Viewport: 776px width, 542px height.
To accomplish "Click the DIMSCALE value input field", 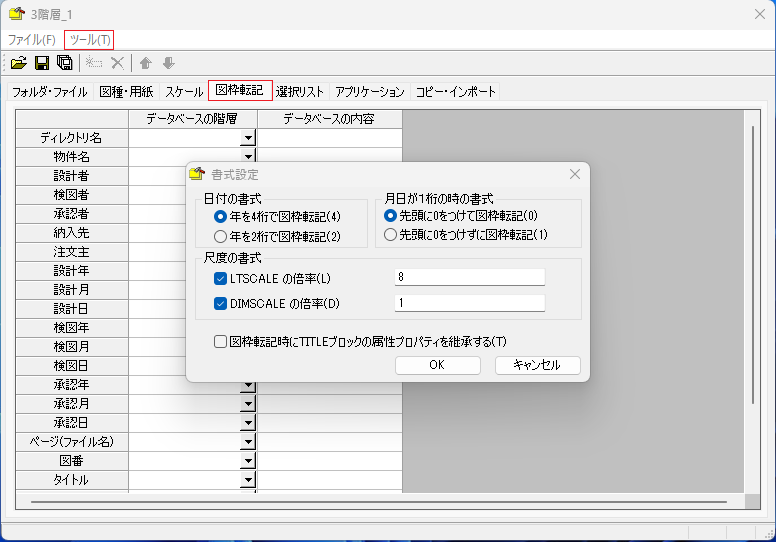I will point(470,303).
